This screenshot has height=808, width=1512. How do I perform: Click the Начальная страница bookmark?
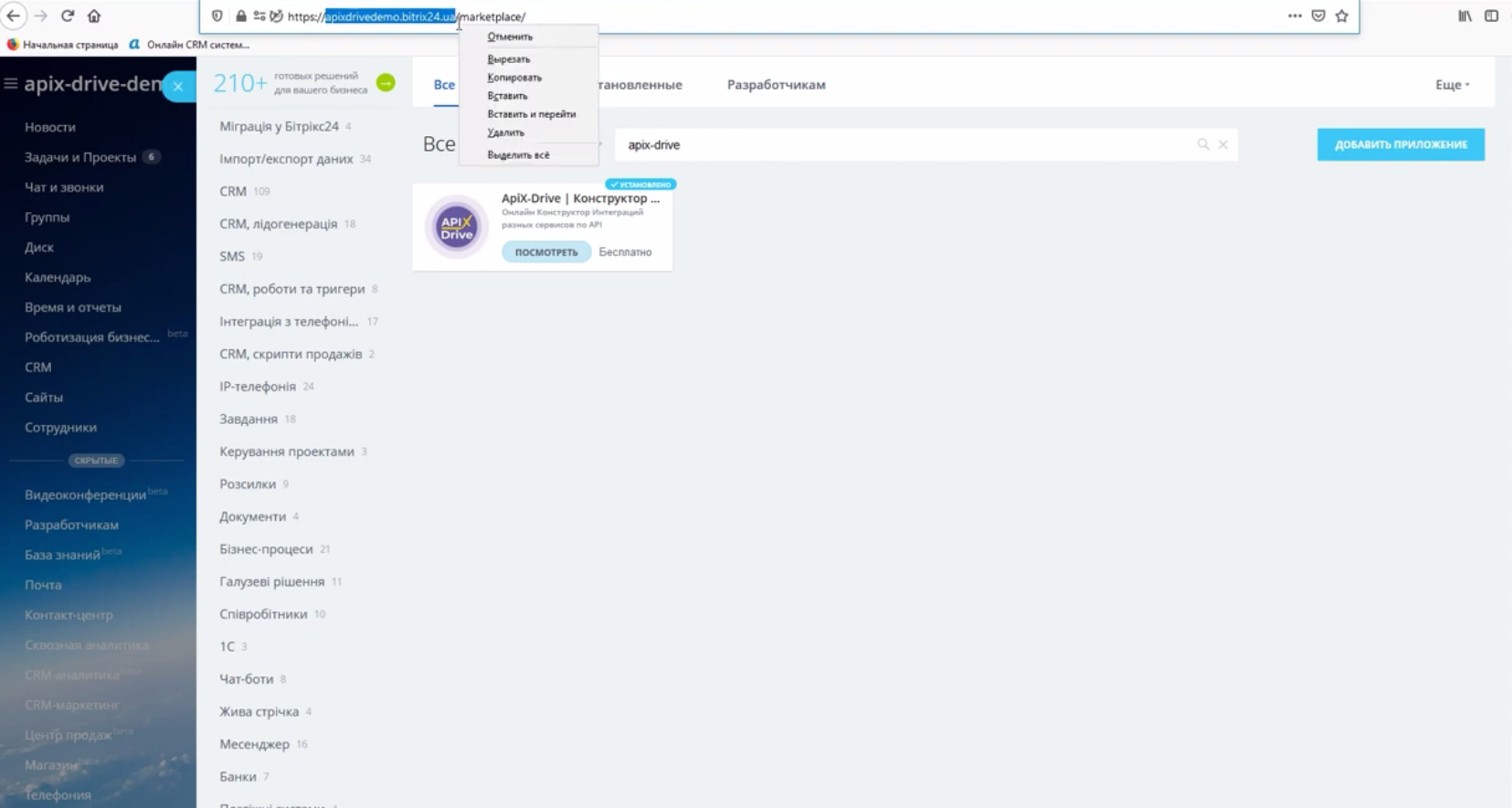63,44
